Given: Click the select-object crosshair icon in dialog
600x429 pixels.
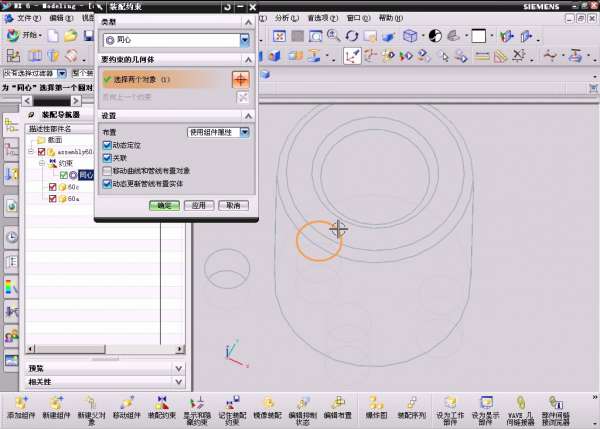Looking at the screenshot, I should pos(240,78).
